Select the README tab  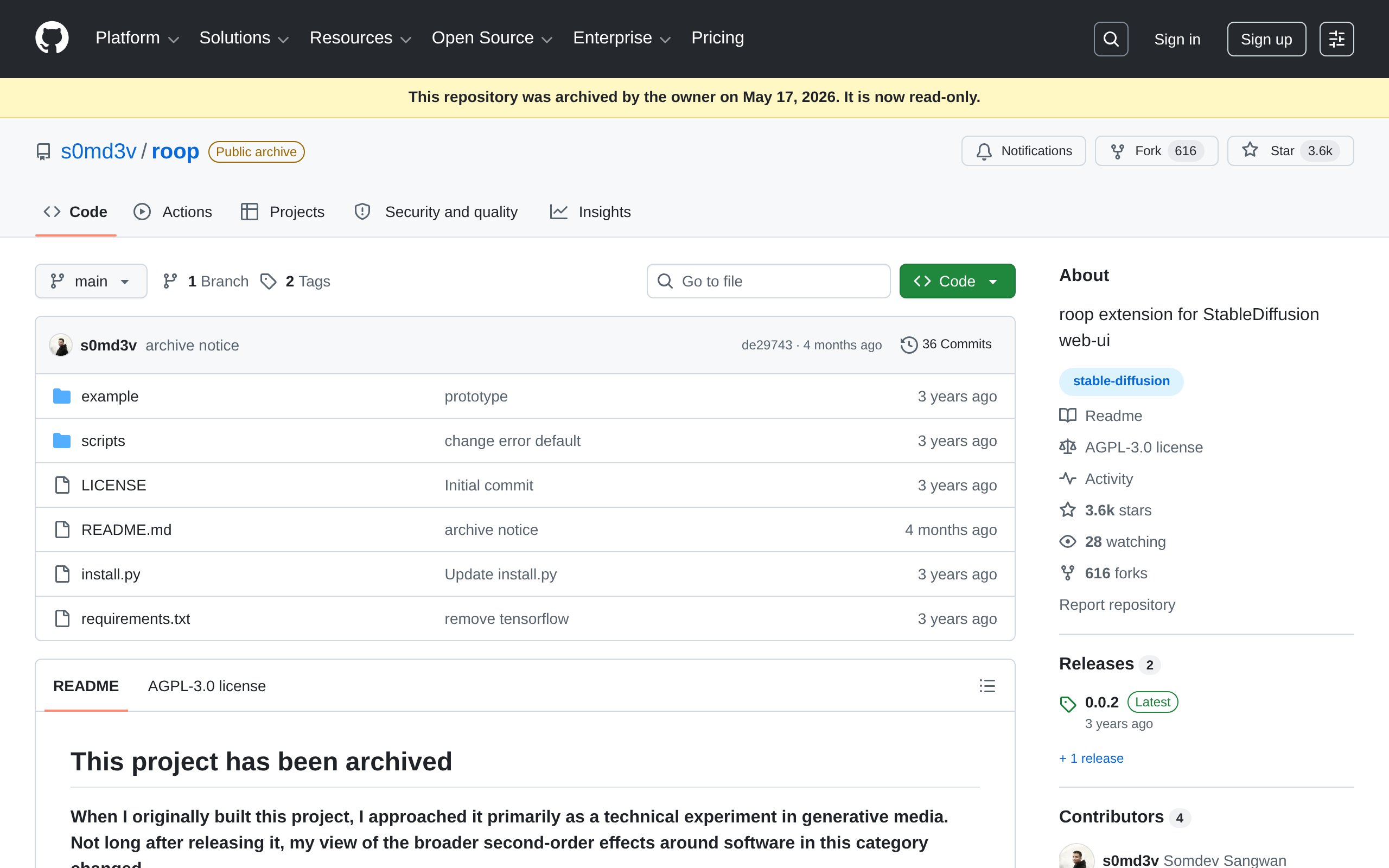click(x=86, y=686)
